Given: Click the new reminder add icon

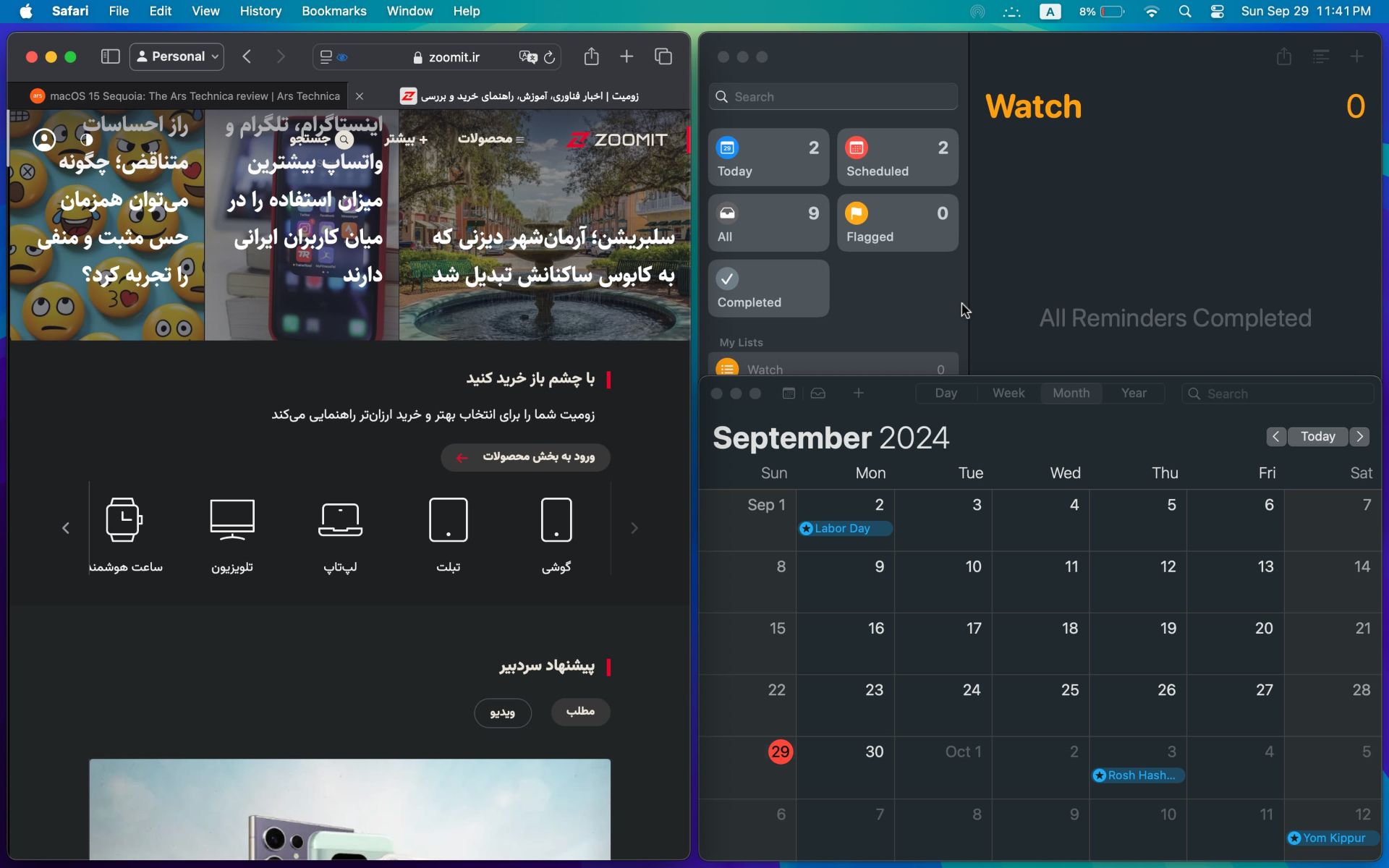Looking at the screenshot, I should [1357, 56].
